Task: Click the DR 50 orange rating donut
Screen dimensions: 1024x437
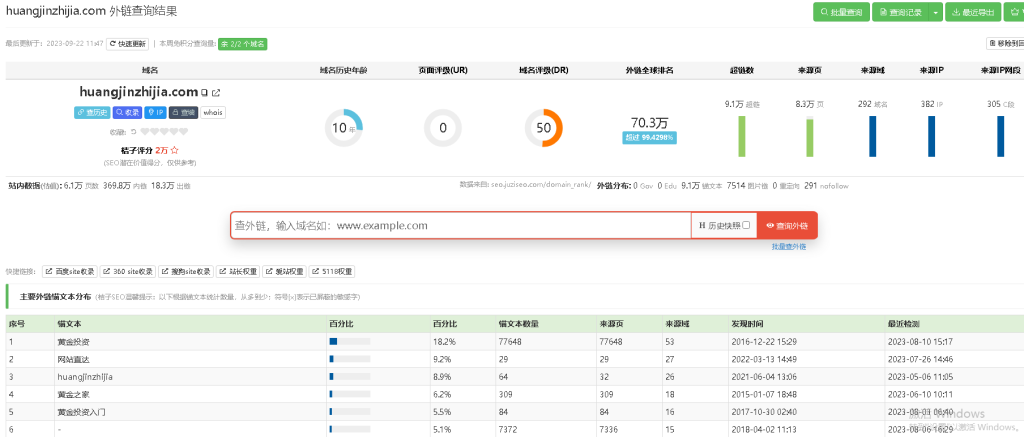Action: [x=544, y=128]
